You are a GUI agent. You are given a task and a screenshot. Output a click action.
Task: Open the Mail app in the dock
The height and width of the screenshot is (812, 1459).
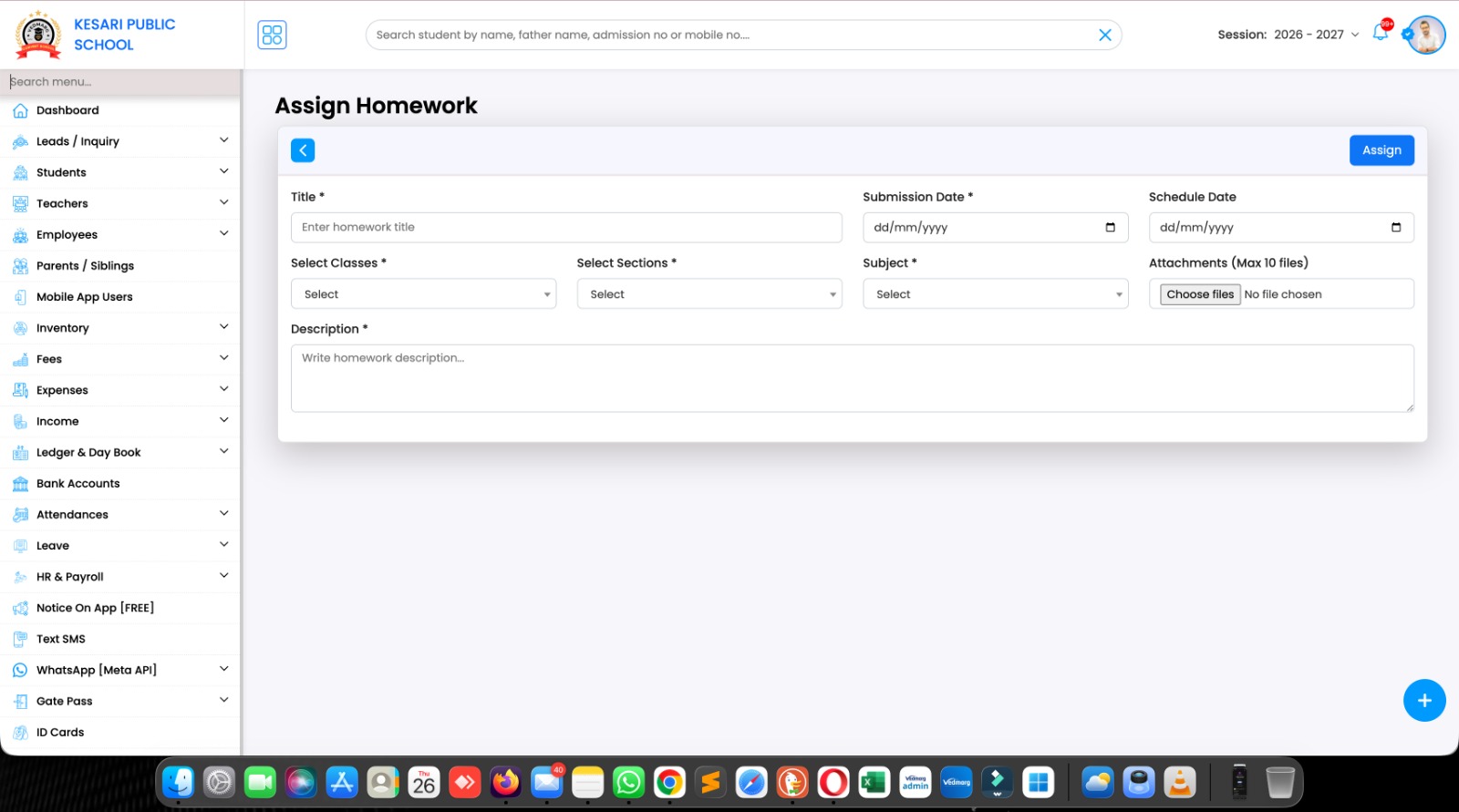tap(546, 782)
